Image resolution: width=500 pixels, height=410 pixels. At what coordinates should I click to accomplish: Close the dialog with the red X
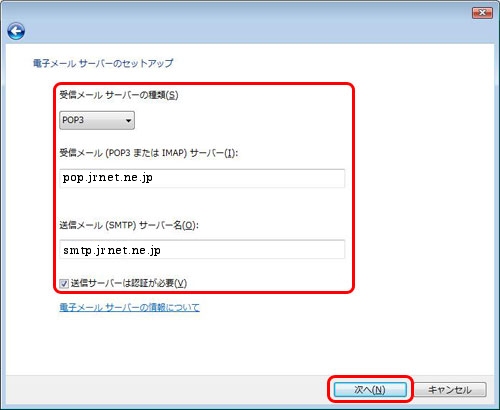(x=482, y=13)
